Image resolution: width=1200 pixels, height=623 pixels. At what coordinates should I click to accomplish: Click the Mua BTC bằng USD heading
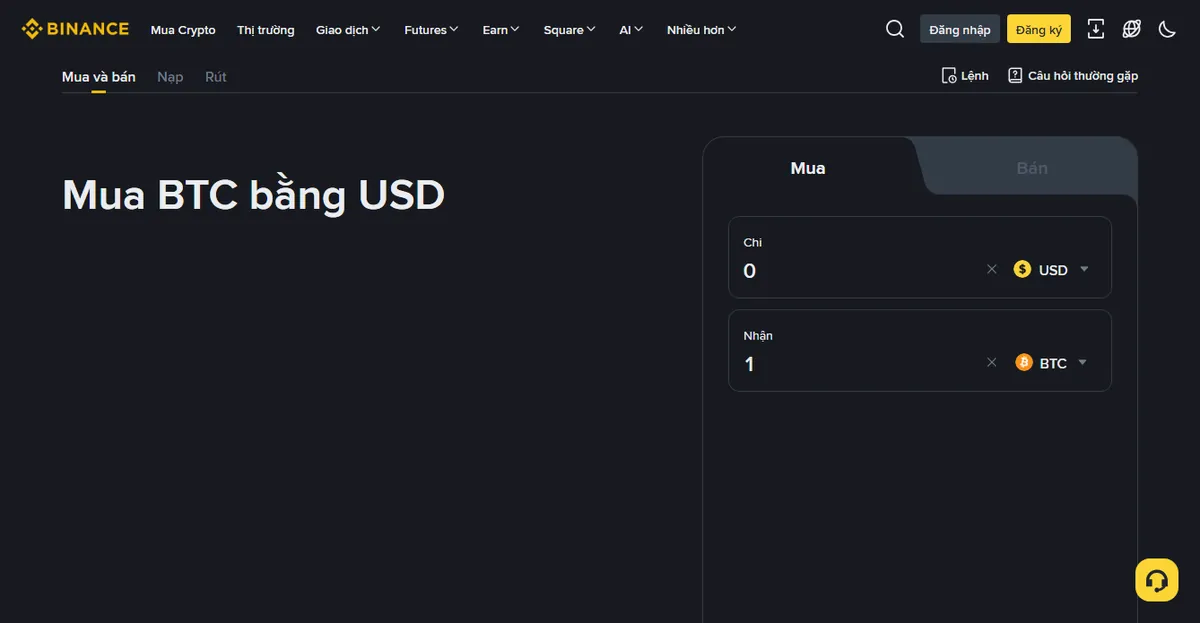tap(253, 195)
